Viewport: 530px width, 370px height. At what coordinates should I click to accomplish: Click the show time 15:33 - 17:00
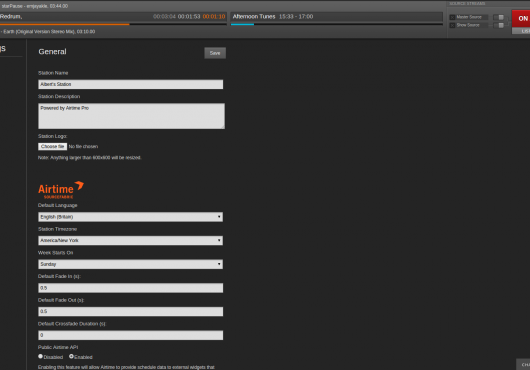[296, 17]
